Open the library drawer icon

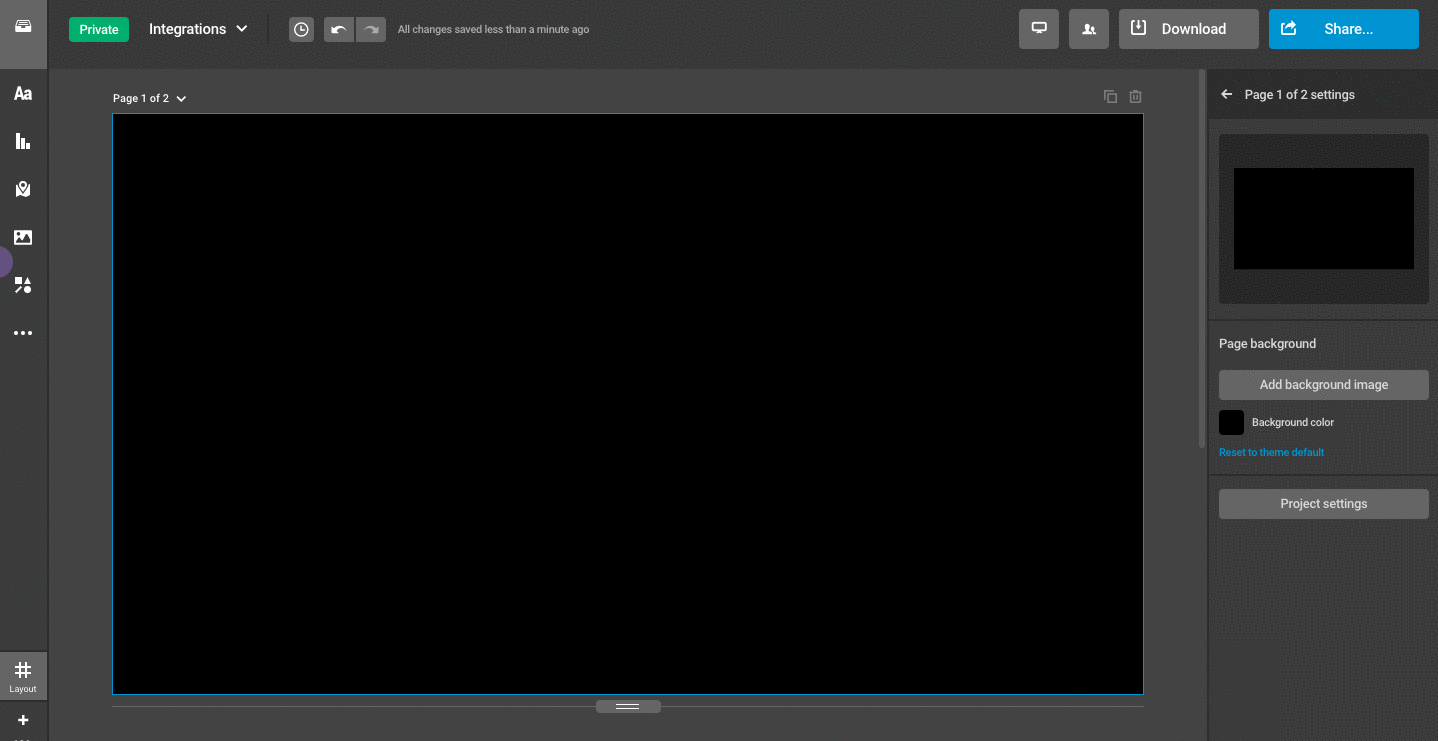click(23, 26)
